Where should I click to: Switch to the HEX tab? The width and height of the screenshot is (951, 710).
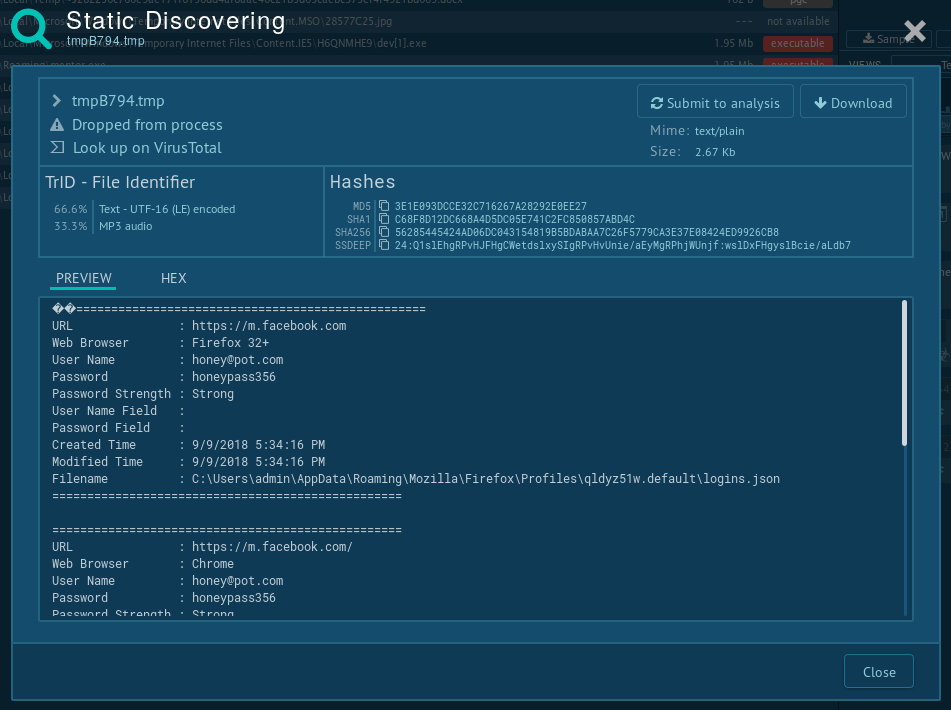click(173, 278)
